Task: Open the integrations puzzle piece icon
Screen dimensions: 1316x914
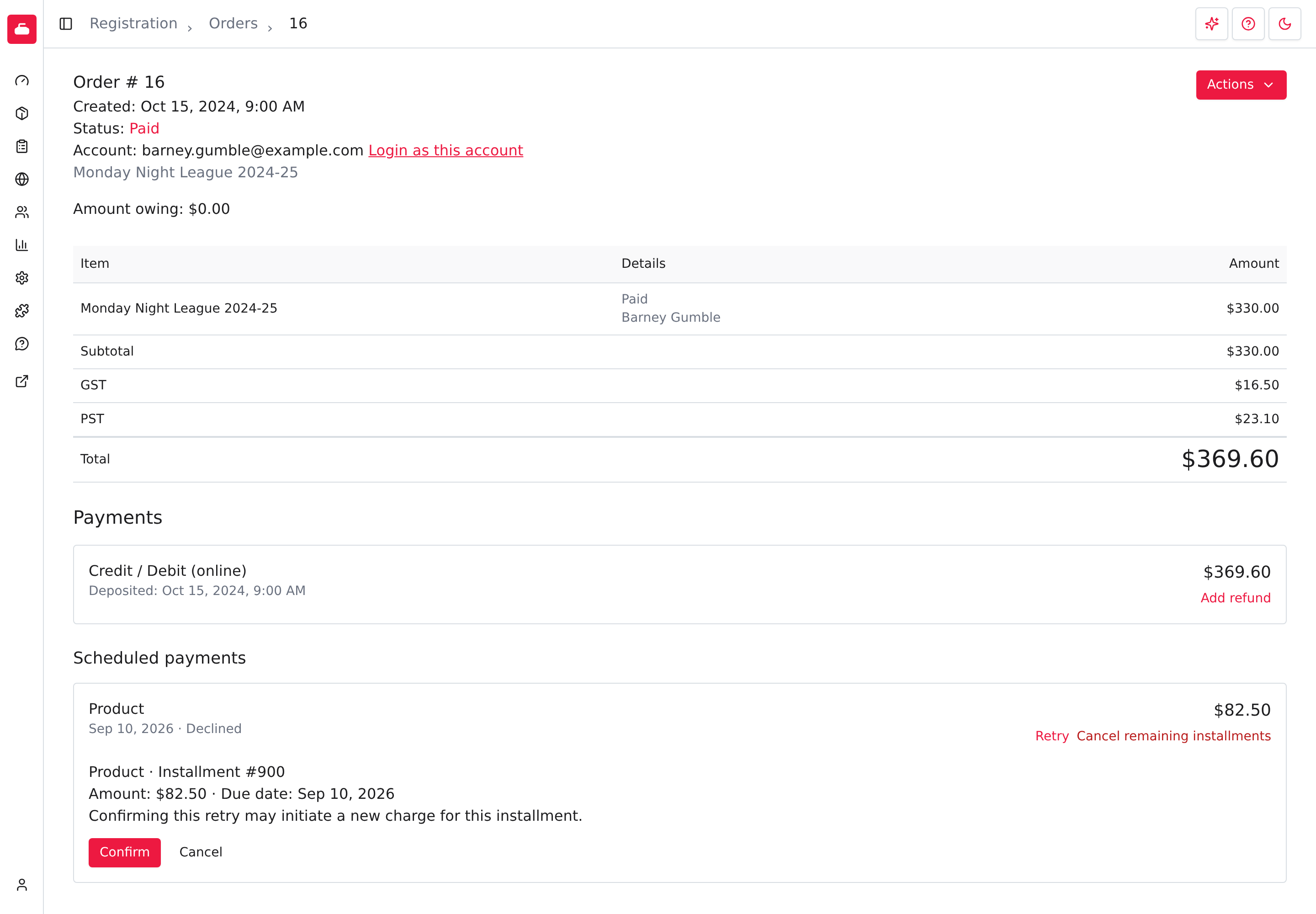Action: pyautogui.click(x=22, y=311)
